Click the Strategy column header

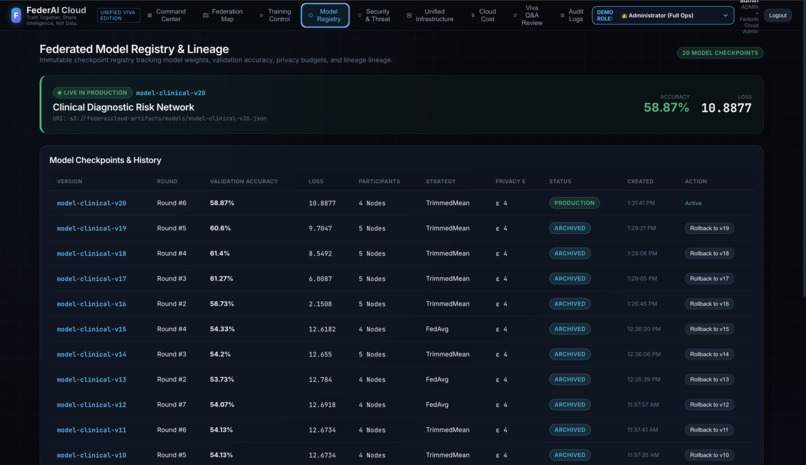tap(441, 181)
